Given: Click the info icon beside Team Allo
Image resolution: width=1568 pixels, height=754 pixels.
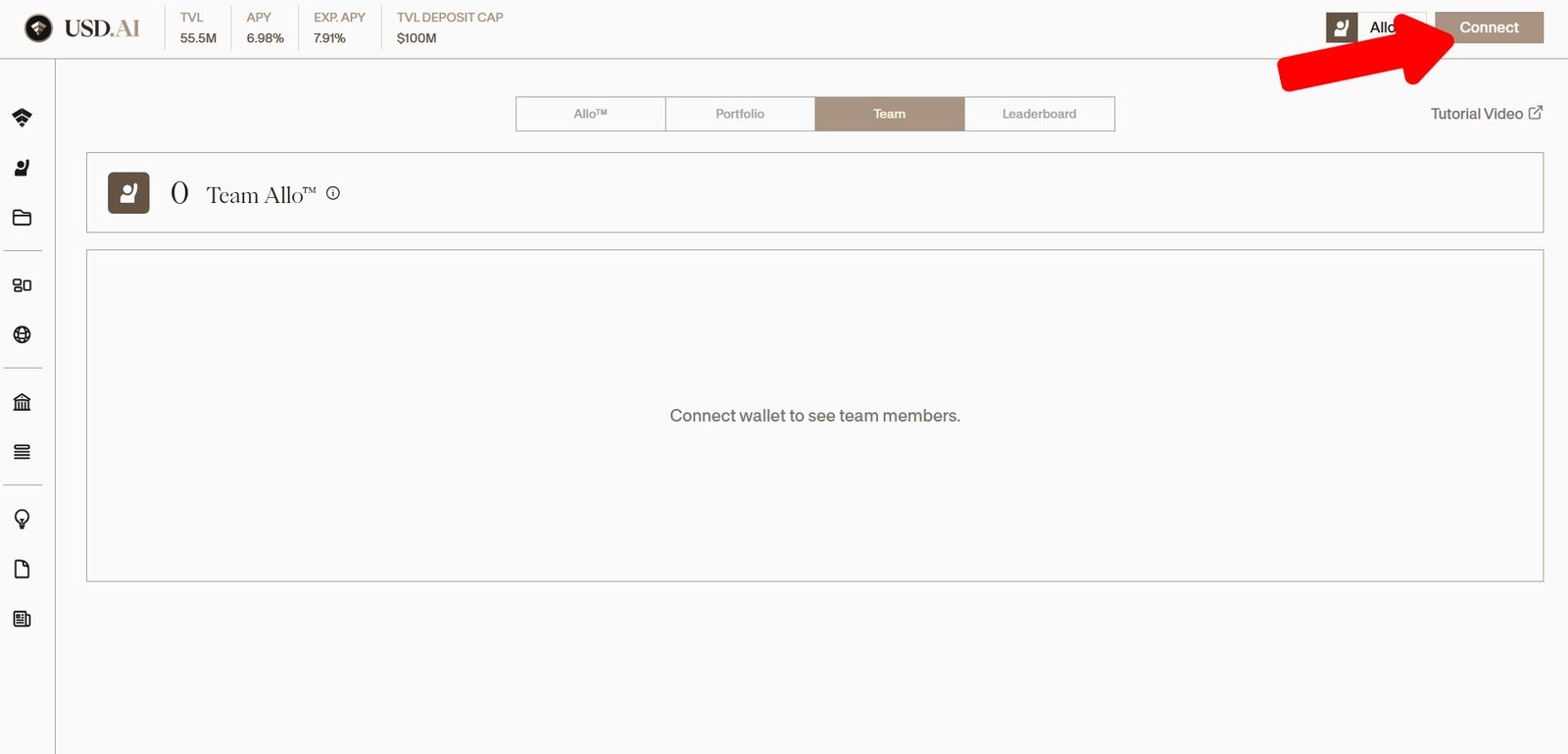Looking at the screenshot, I should click(x=333, y=193).
